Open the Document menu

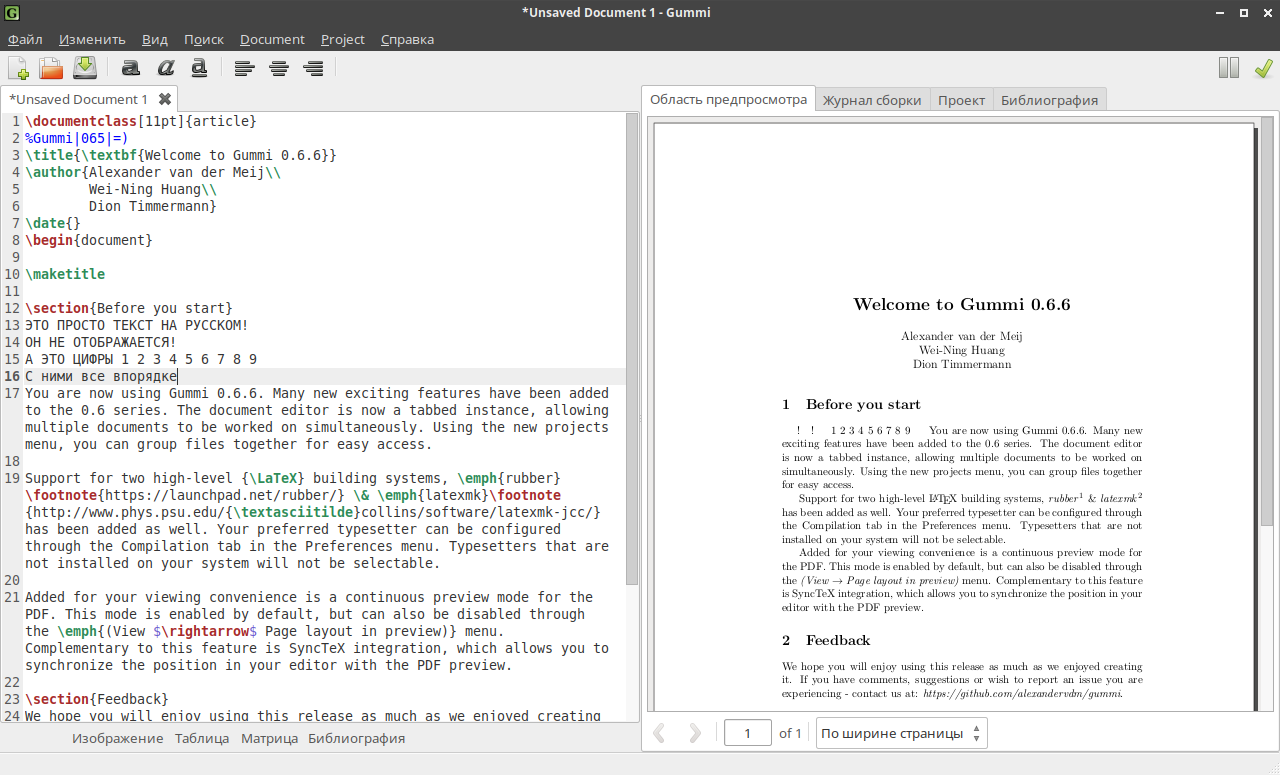272,39
